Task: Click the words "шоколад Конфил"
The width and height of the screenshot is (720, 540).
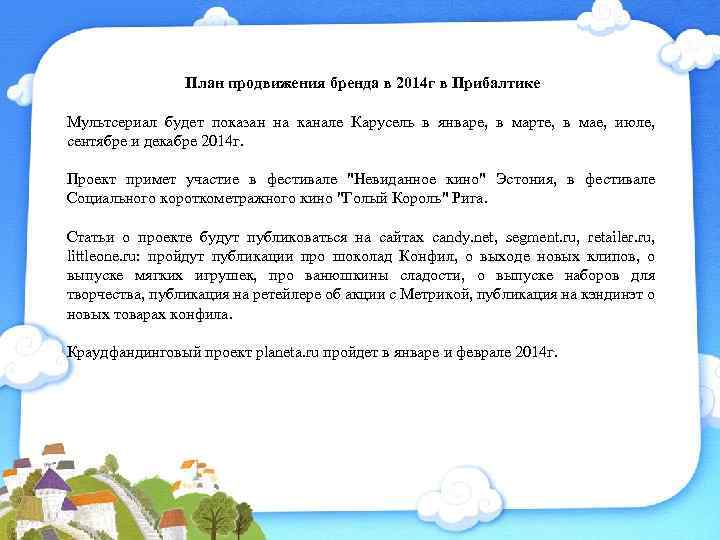Action: (x=394, y=256)
